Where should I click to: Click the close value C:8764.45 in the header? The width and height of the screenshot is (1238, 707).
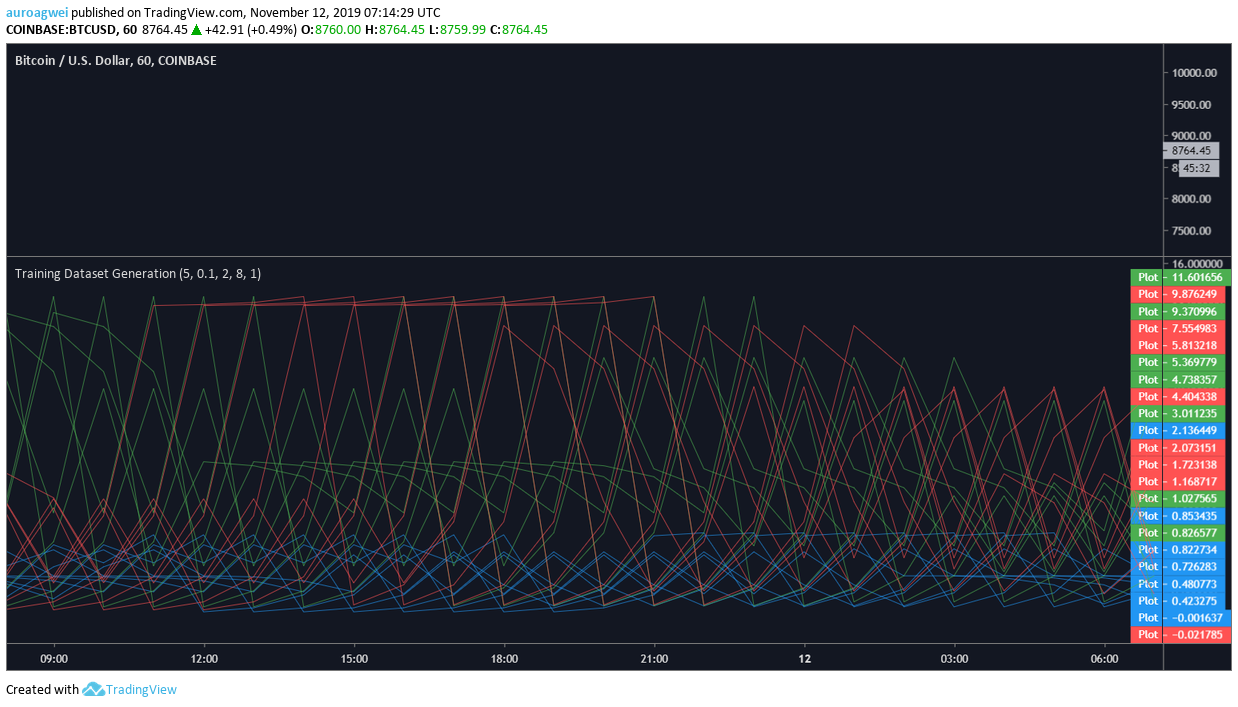coord(519,29)
